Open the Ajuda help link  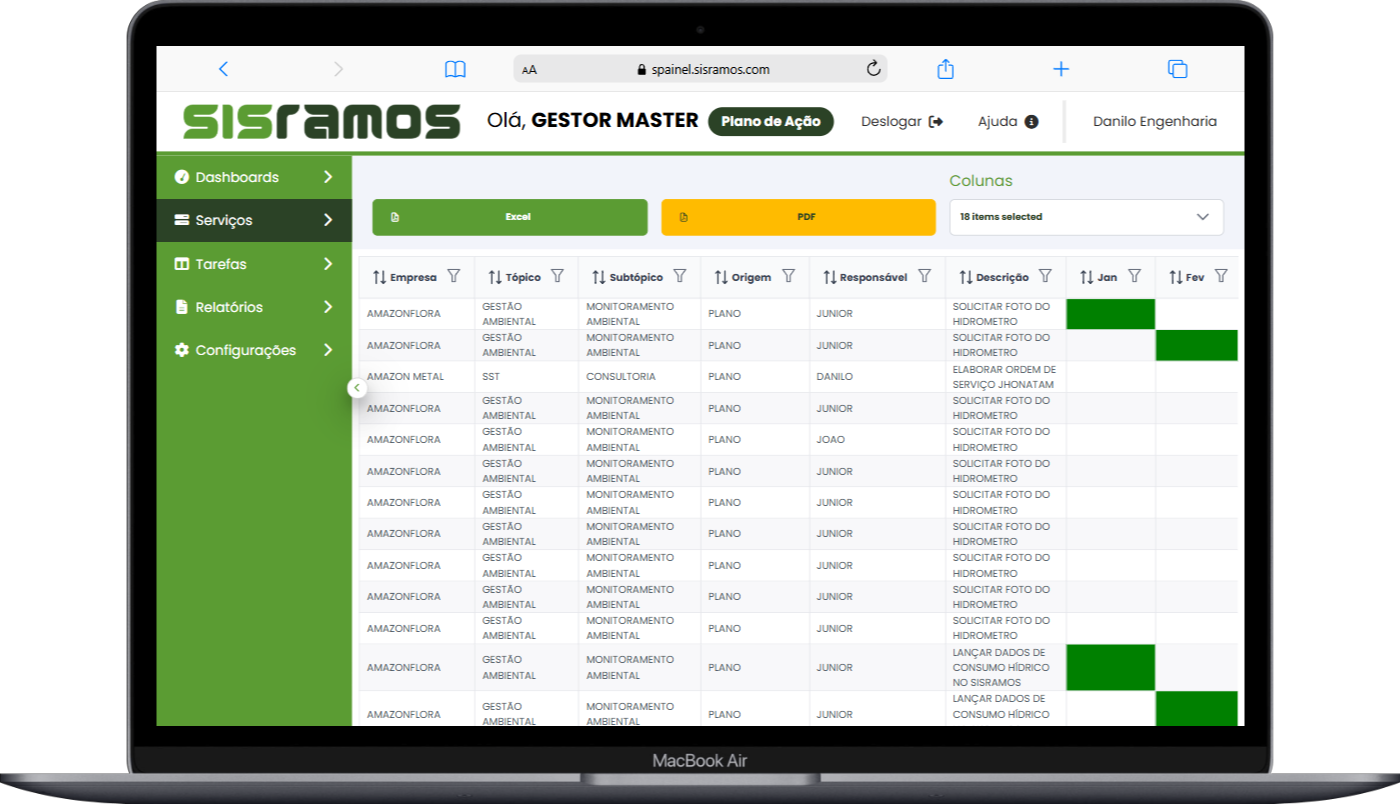pos(1008,121)
